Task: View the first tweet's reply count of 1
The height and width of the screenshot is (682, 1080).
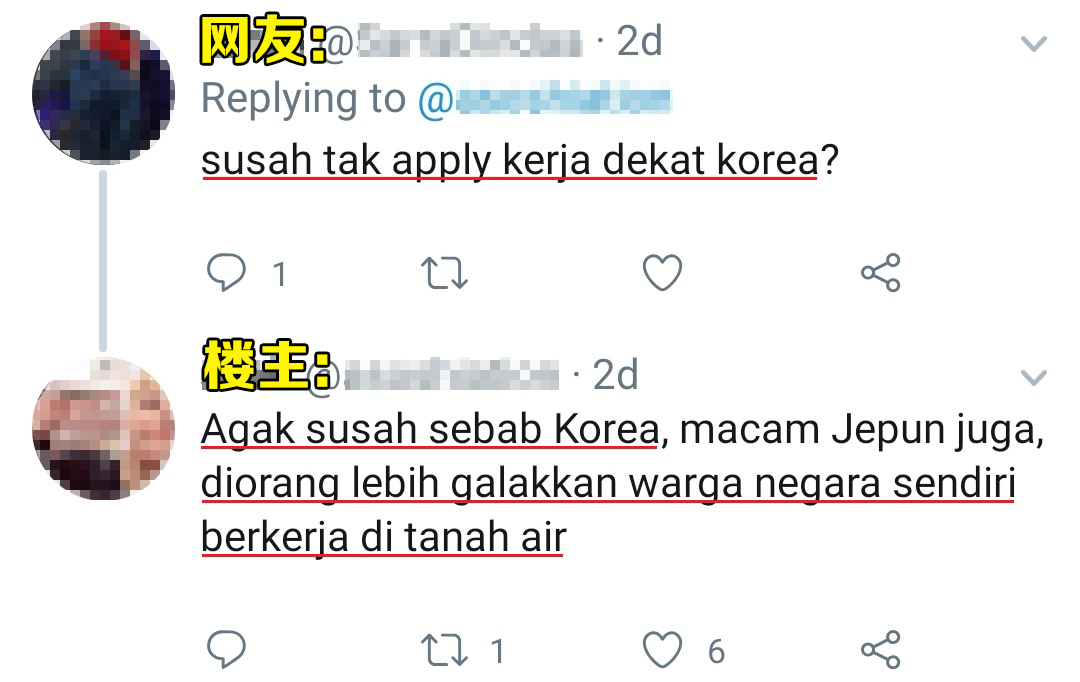Action: coord(279,274)
